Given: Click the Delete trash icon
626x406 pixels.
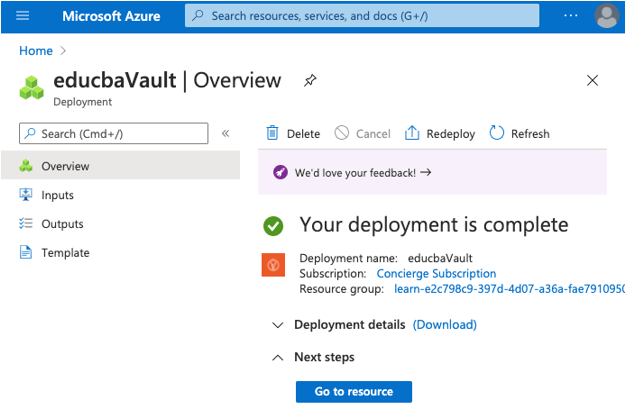Looking at the screenshot, I should [x=272, y=133].
